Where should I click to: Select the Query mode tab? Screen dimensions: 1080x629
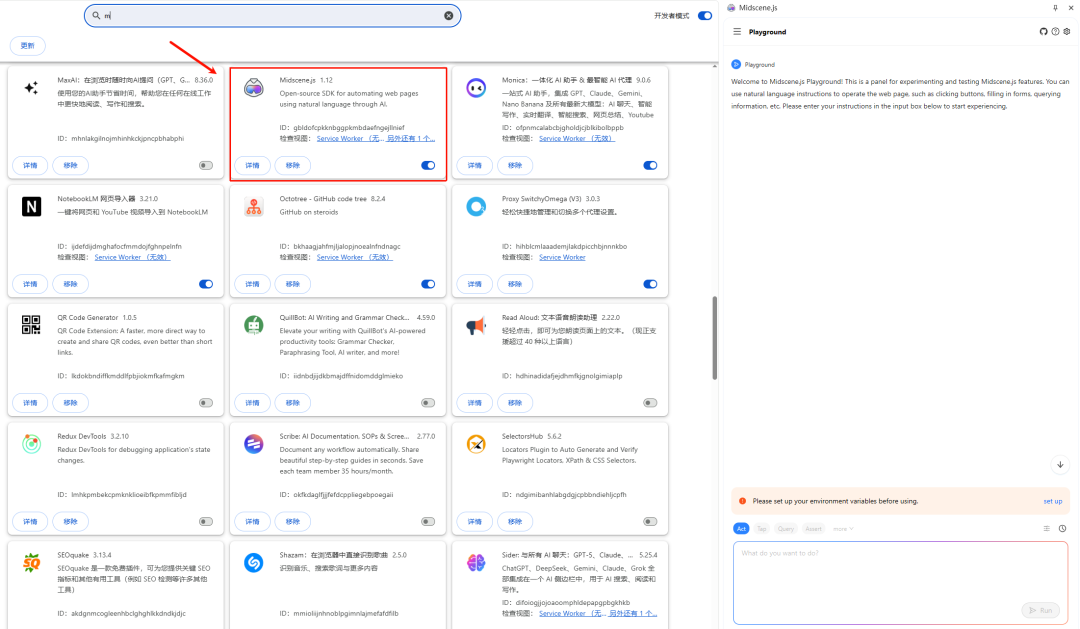pyautogui.click(x=786, y=529)
